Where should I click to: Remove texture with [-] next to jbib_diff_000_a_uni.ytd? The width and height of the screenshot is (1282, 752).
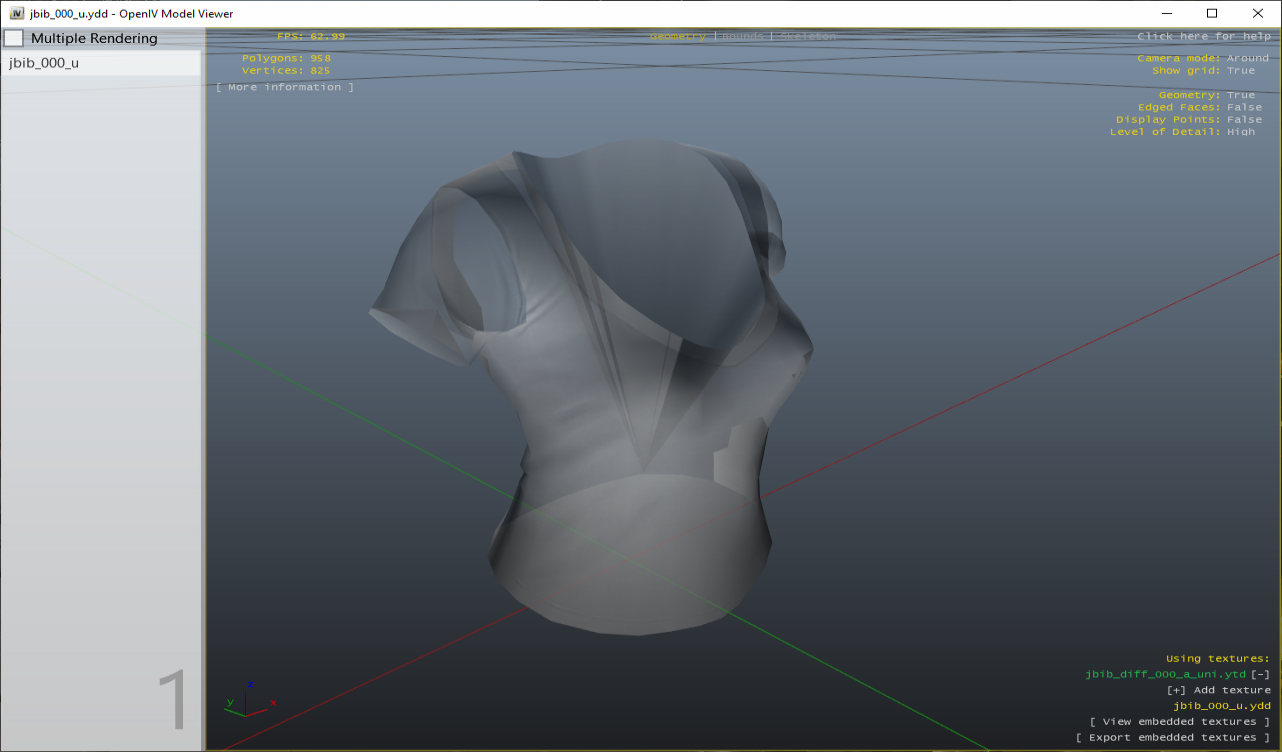[1260, 674]
